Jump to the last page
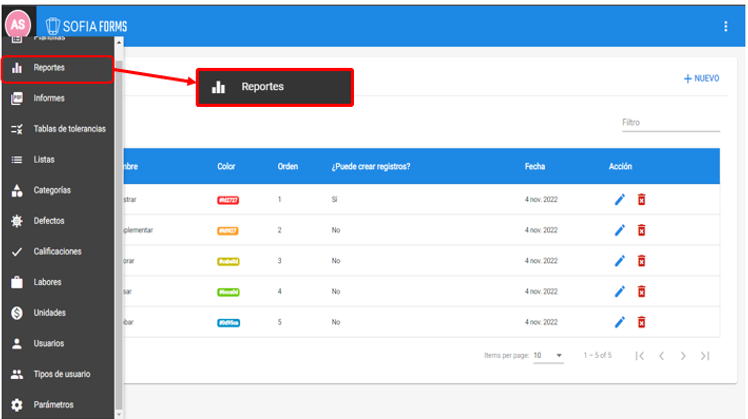This screenshot has width=748, height=419. coord(706,355)
